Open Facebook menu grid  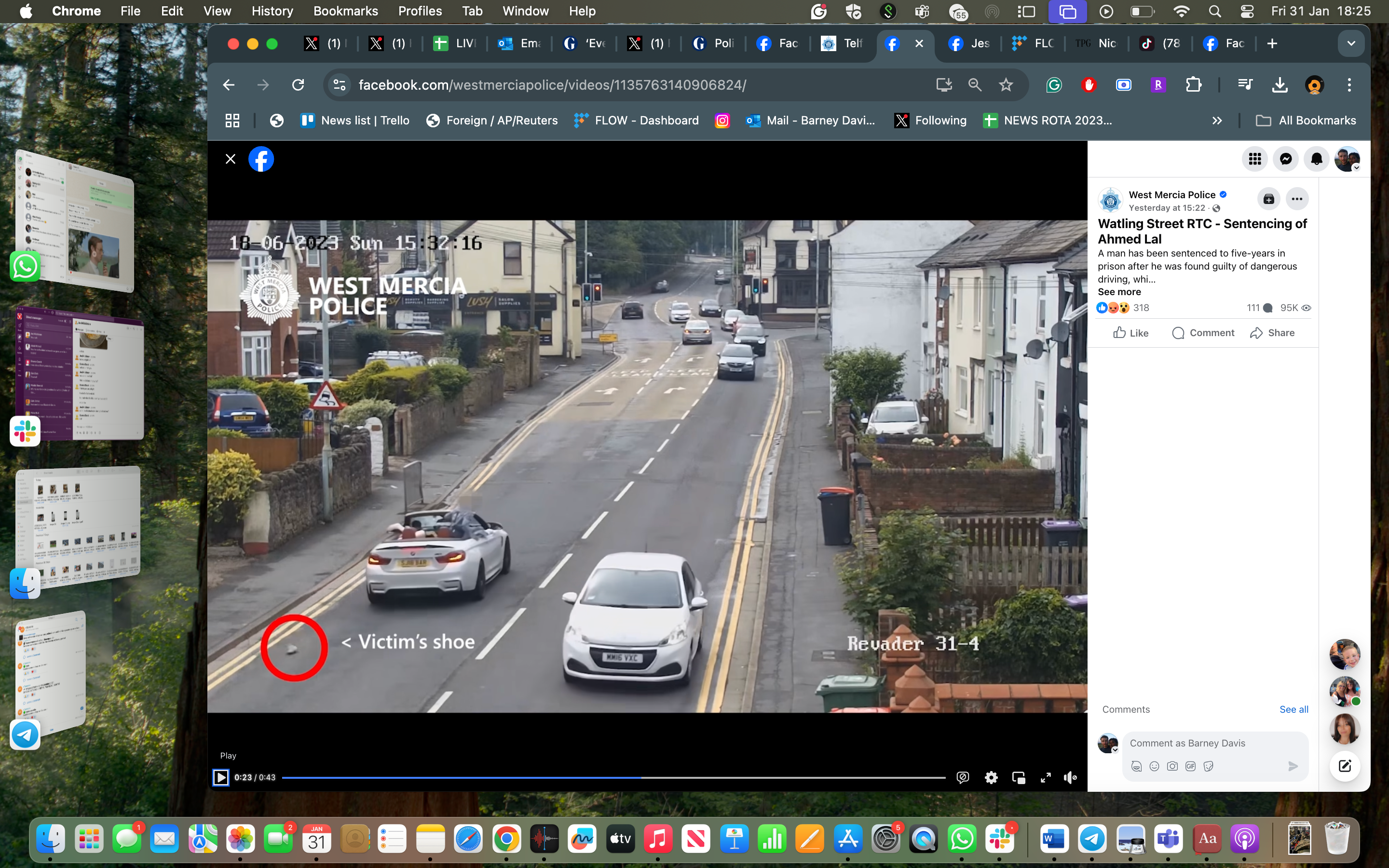click(x=1255, y=159)
